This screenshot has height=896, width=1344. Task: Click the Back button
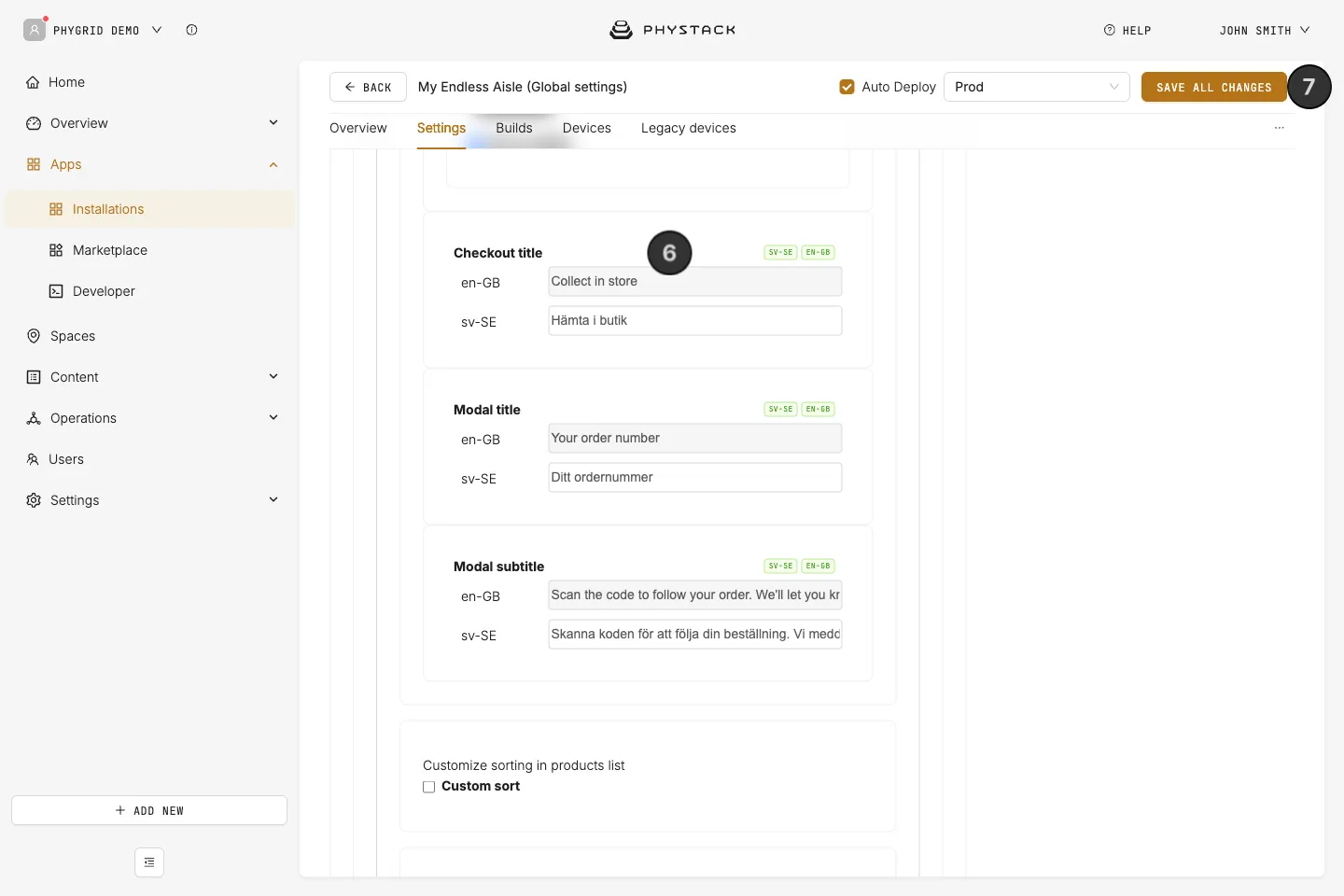tap(368, 87)
